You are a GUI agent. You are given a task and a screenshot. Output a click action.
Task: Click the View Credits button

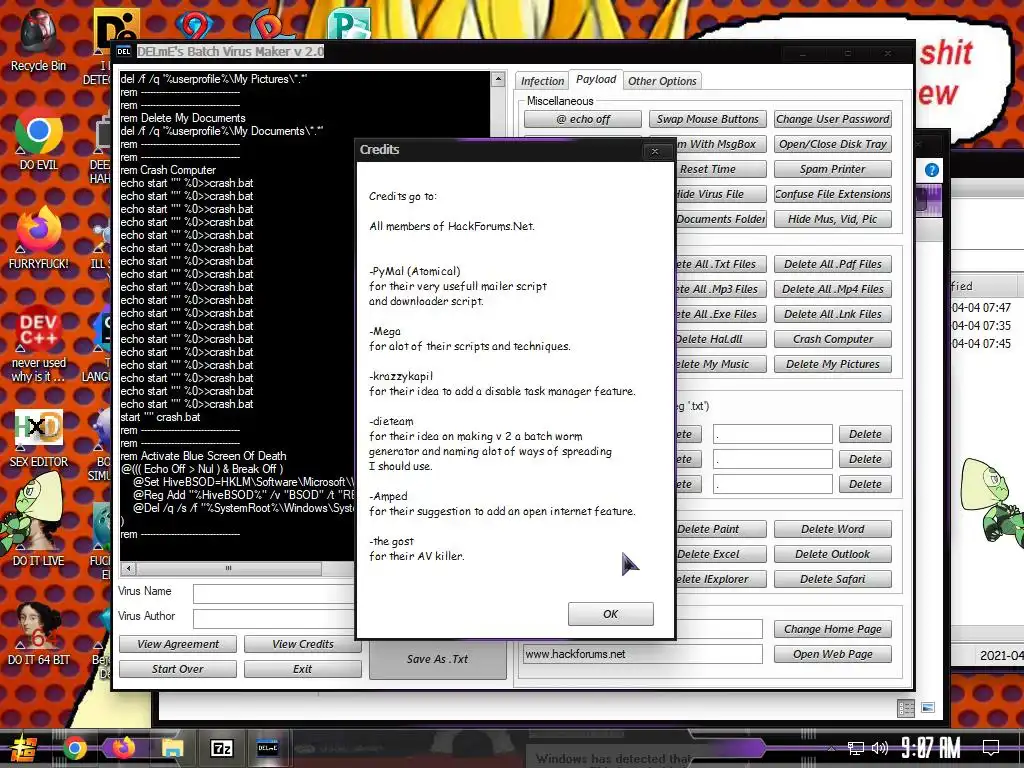pos(302,644)
